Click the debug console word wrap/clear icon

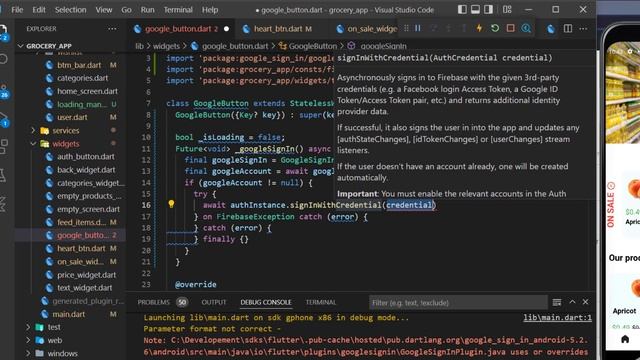click(557, 302)
